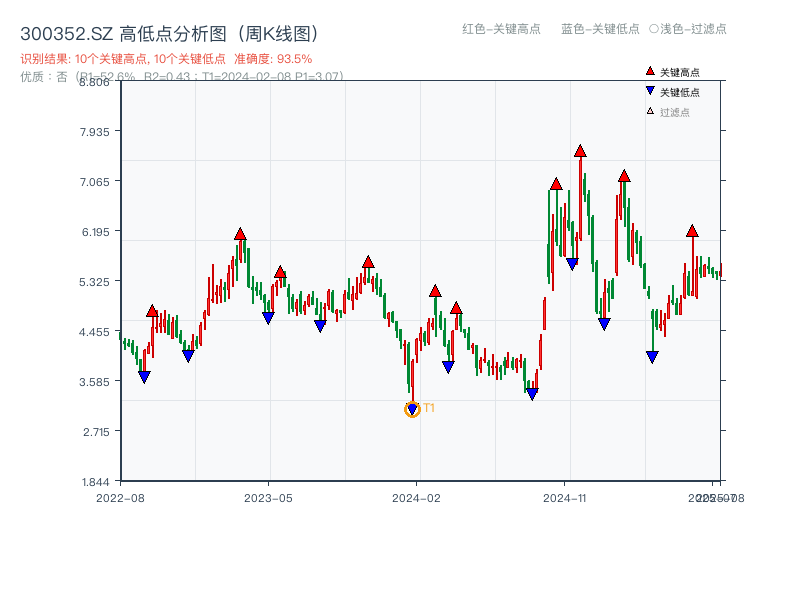Screen dimensions: 800x600
Task: Click the 7.065 y-axis label
Action: pos(94,182)
